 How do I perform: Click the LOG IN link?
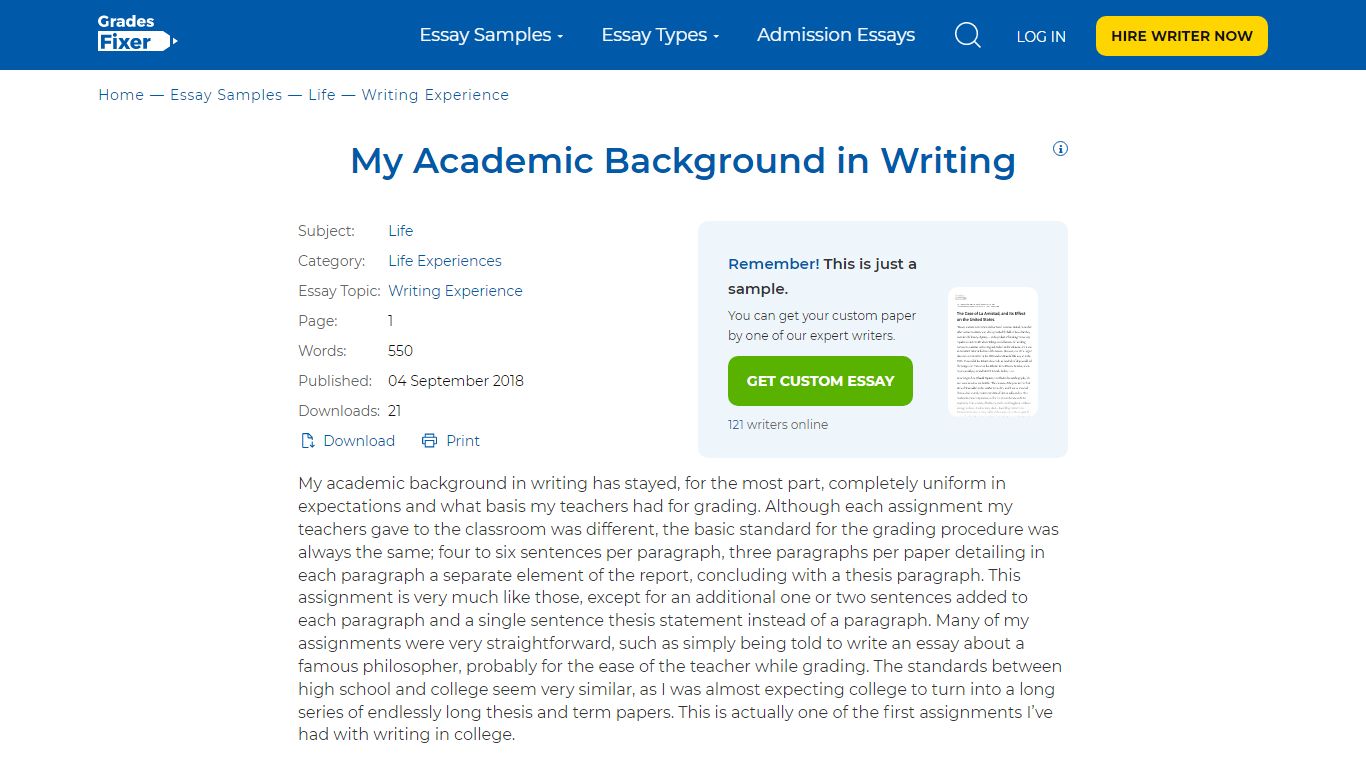1041,36
